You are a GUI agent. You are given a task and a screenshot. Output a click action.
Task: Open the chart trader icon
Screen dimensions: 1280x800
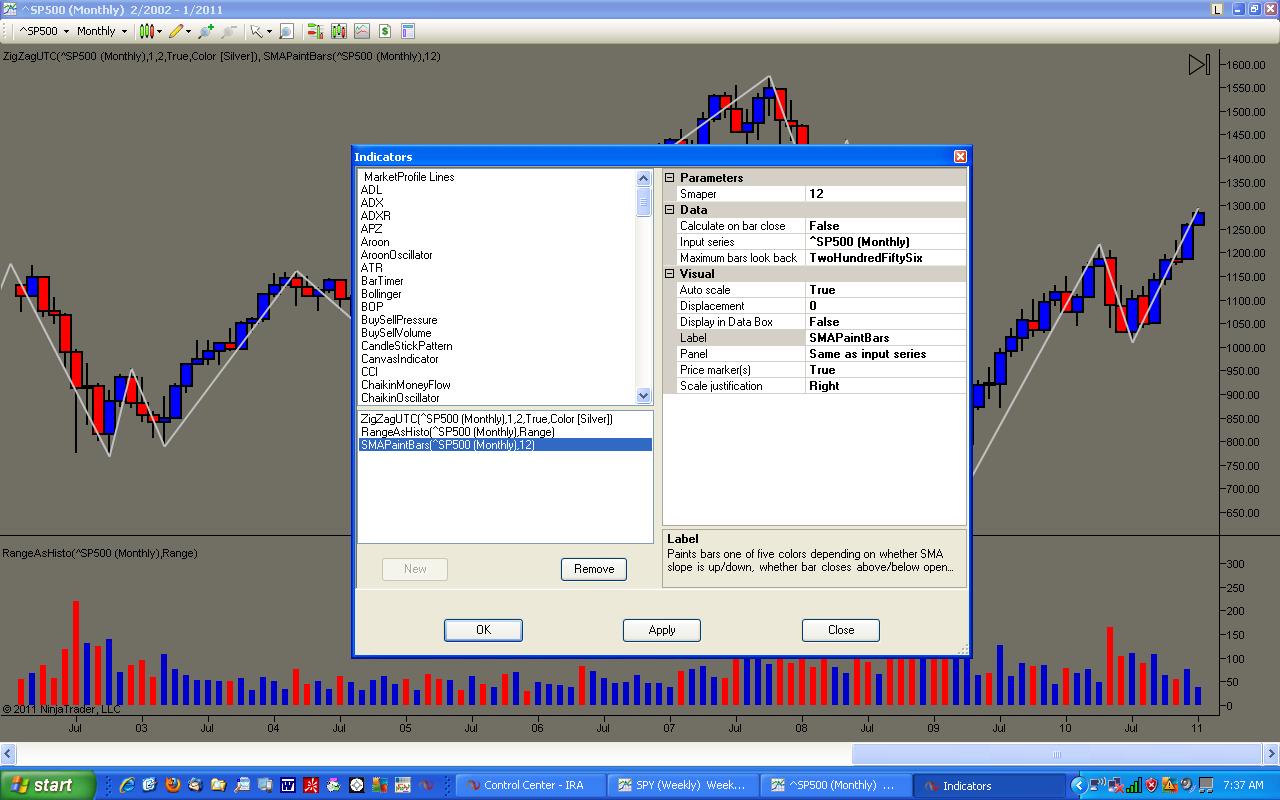315,31
